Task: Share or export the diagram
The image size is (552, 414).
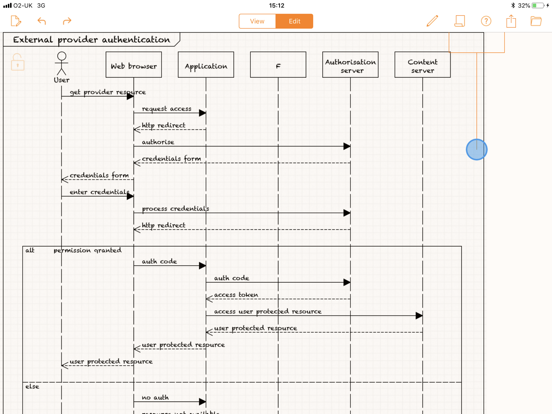Action: tap(511, 21)
